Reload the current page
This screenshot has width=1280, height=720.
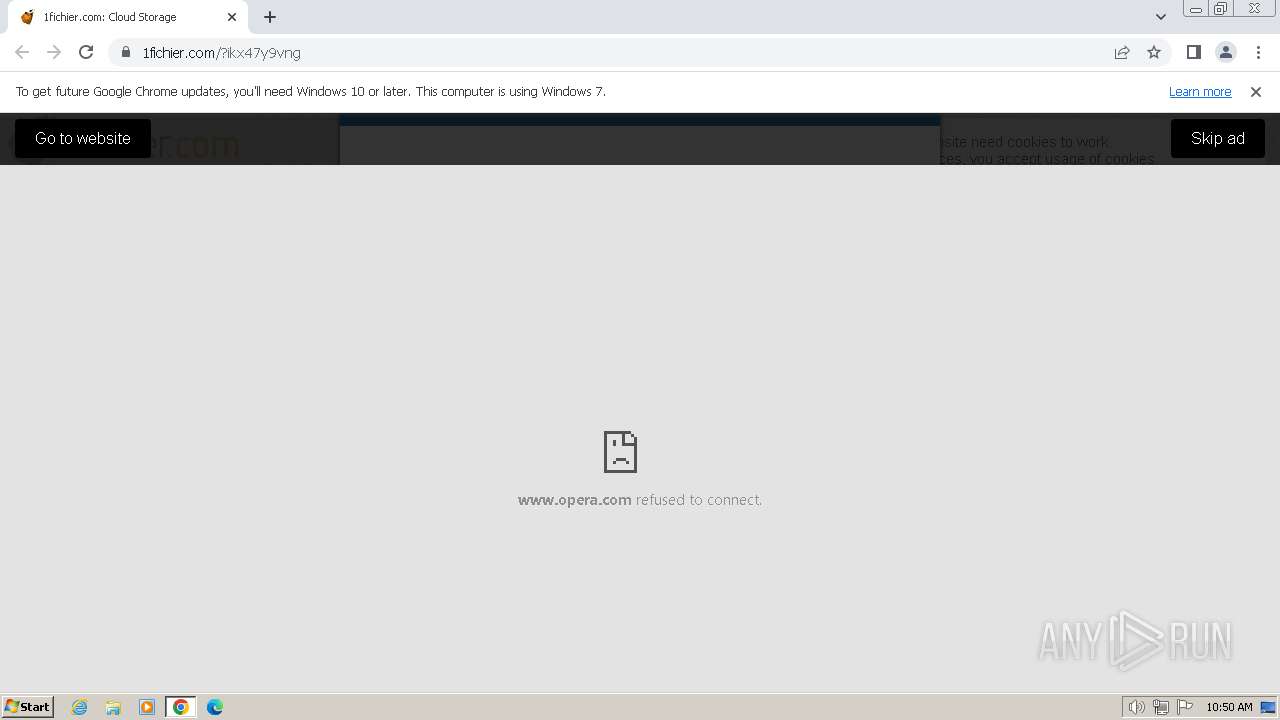coord(86,52)
